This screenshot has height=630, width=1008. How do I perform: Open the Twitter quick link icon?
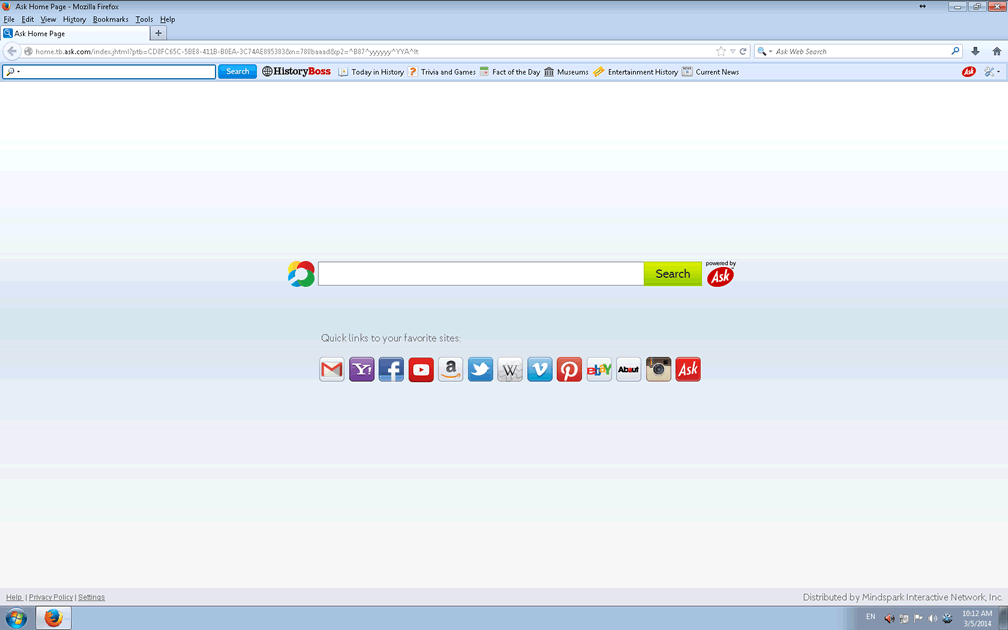pyautogui.click(x=480, y=370)
